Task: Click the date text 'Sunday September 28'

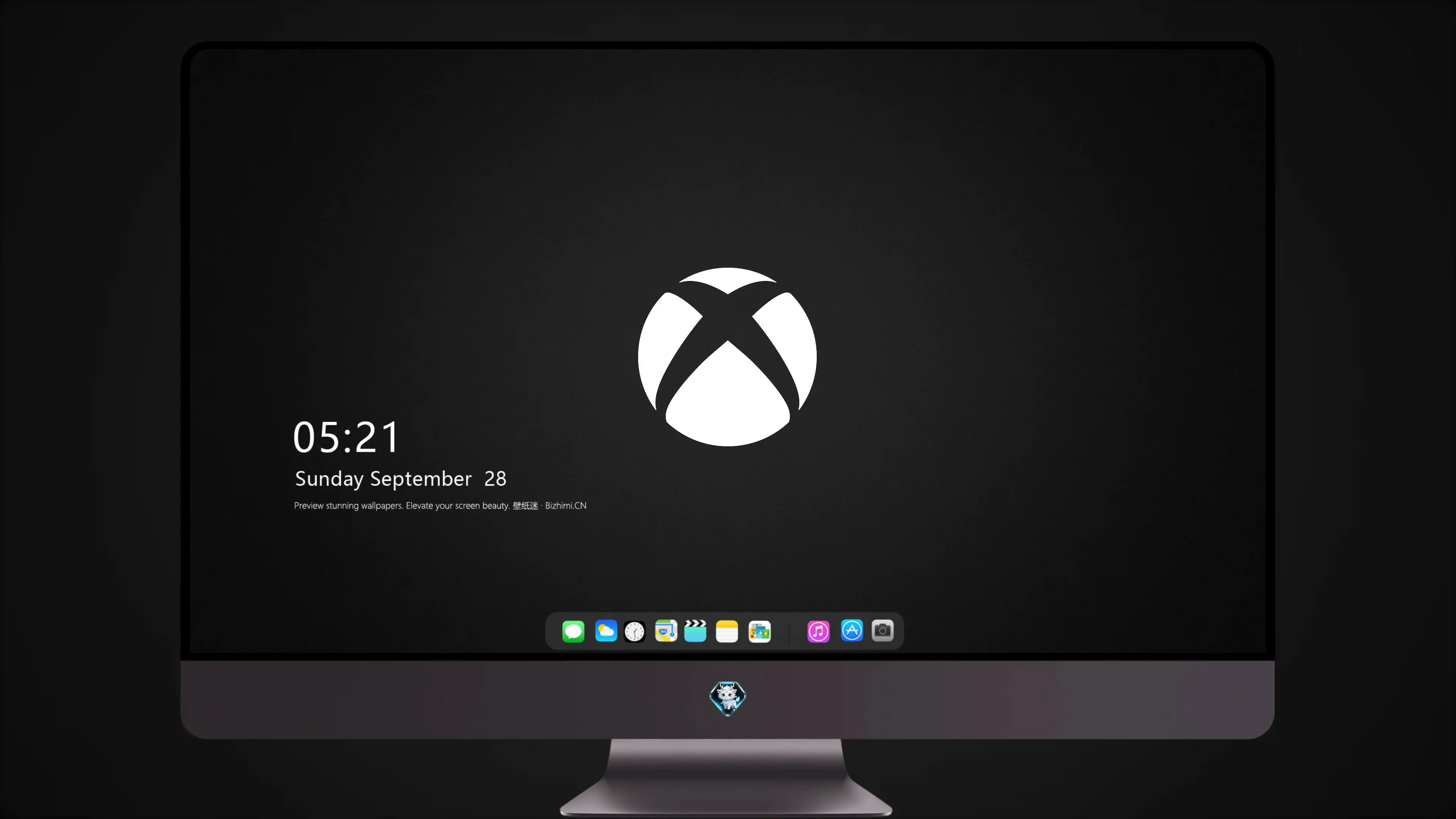Action: (x=401, y=479)
